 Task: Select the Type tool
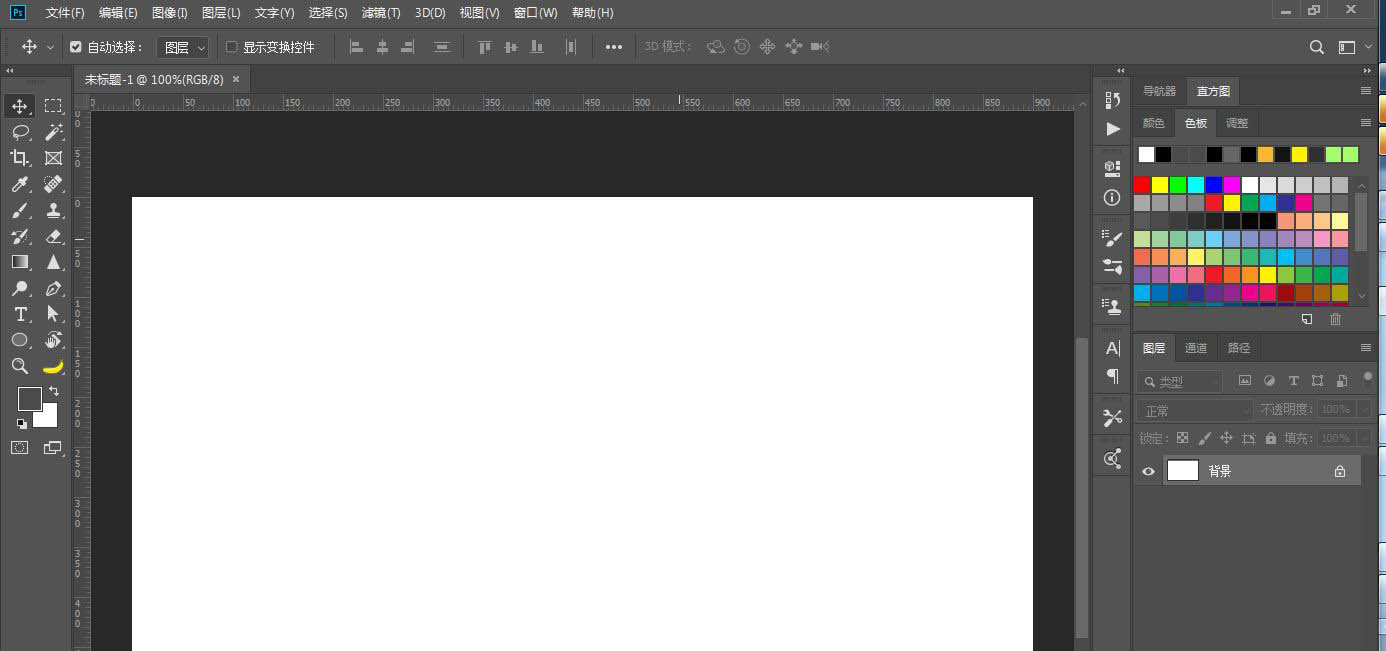[x=20, y=314]
